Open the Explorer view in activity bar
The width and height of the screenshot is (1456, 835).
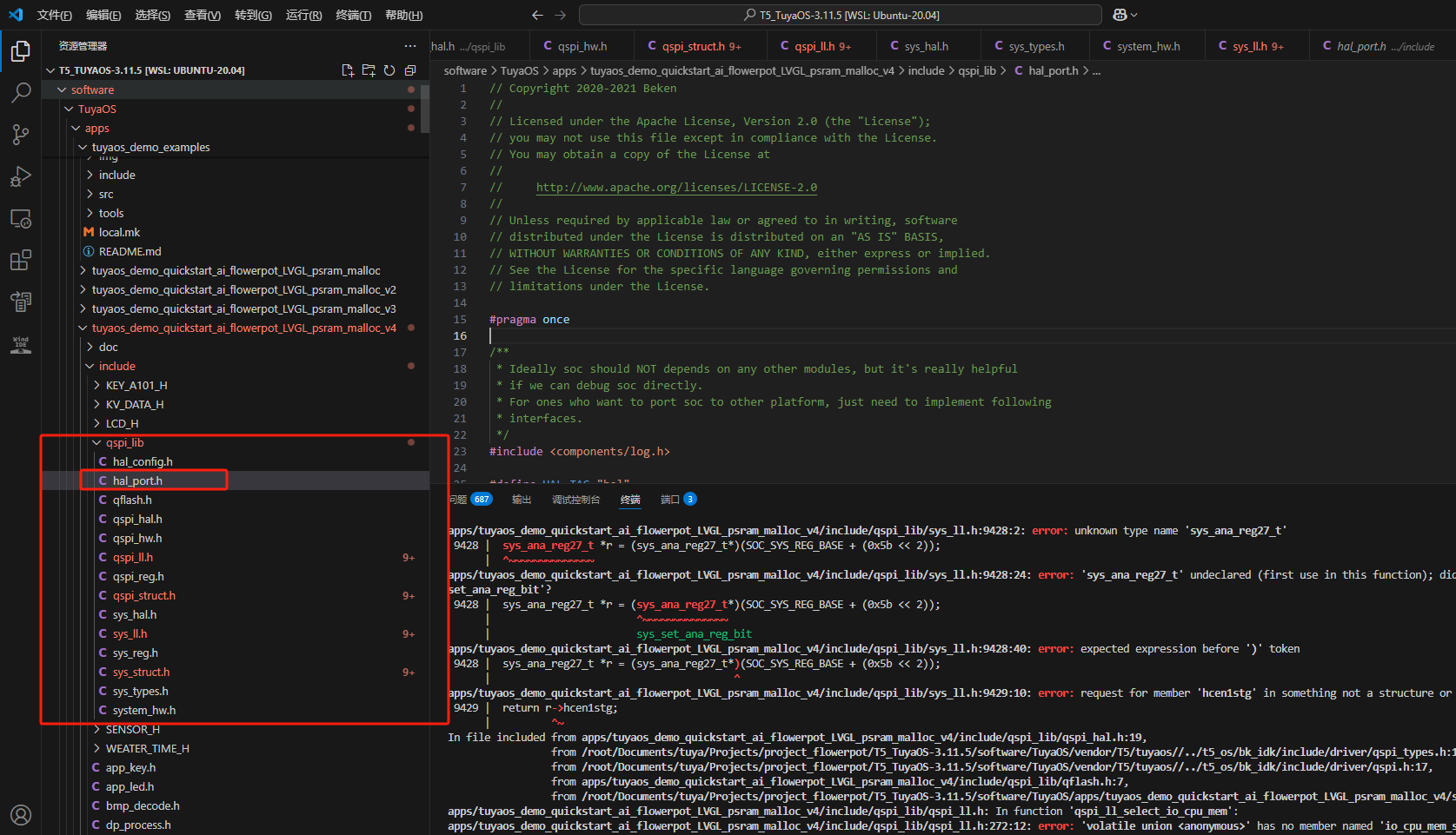pos(21,51)
